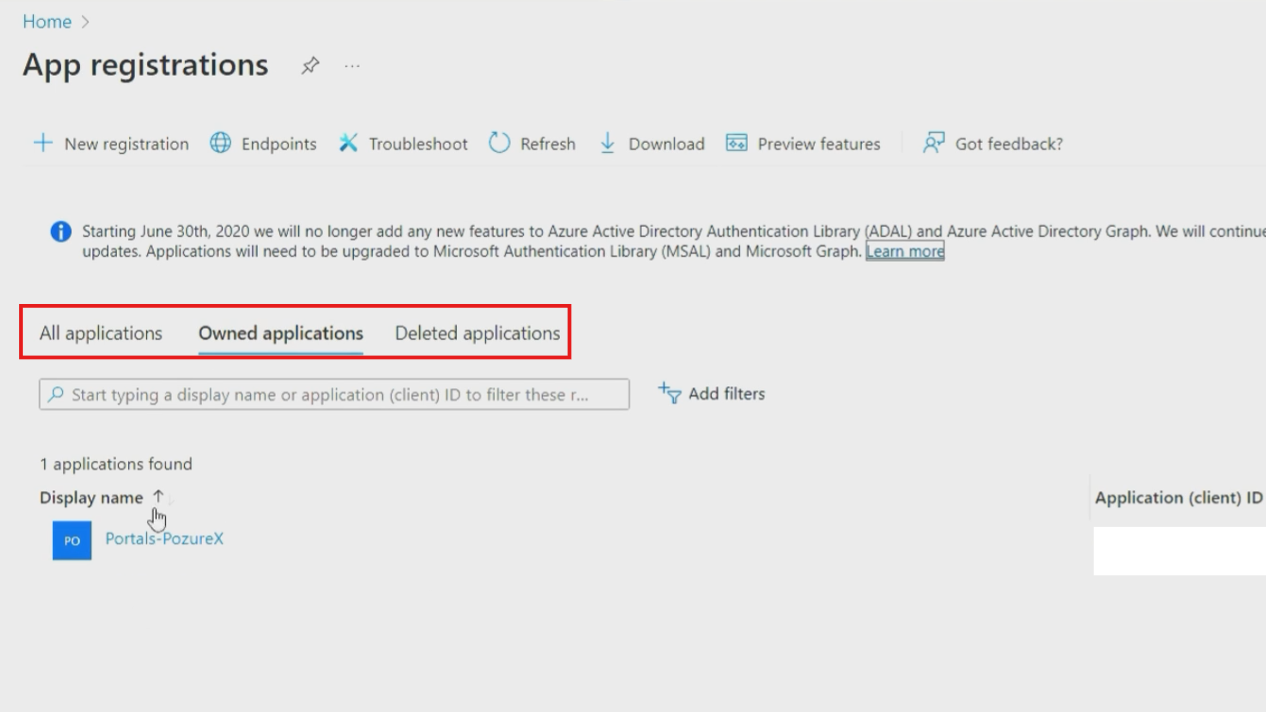Open the ellipsis more options menu
The image size is (1266, 712).
(x=352, y=66)
